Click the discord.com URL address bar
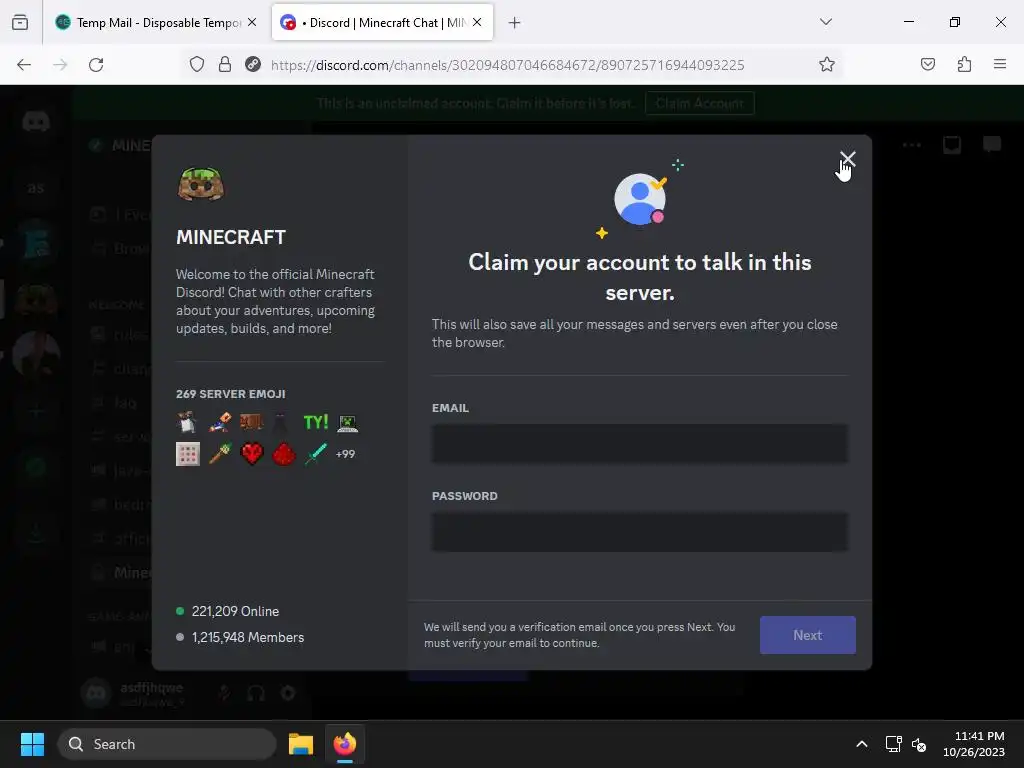The width and height of the screenshot is (1024, 768). click(507, 65)
